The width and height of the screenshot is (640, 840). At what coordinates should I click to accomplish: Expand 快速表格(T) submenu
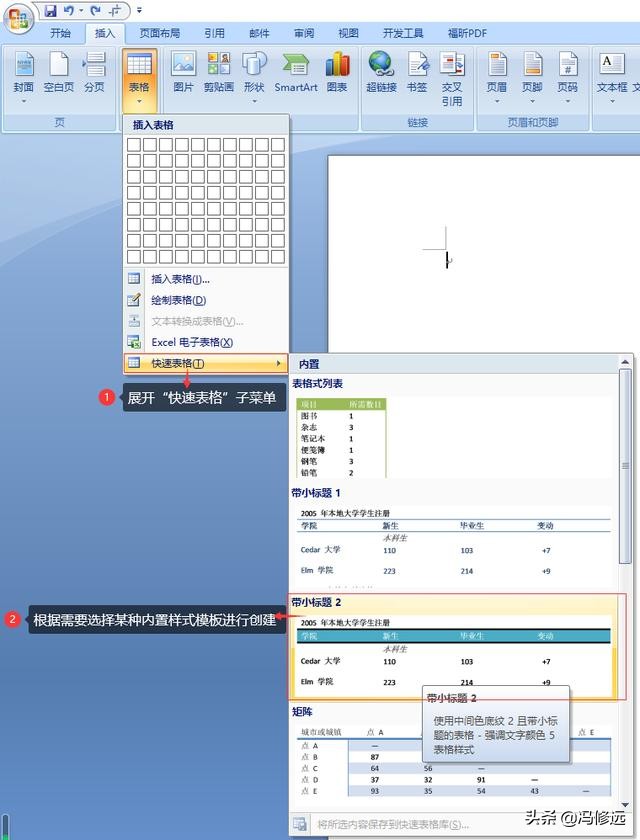tap(206, 363)
